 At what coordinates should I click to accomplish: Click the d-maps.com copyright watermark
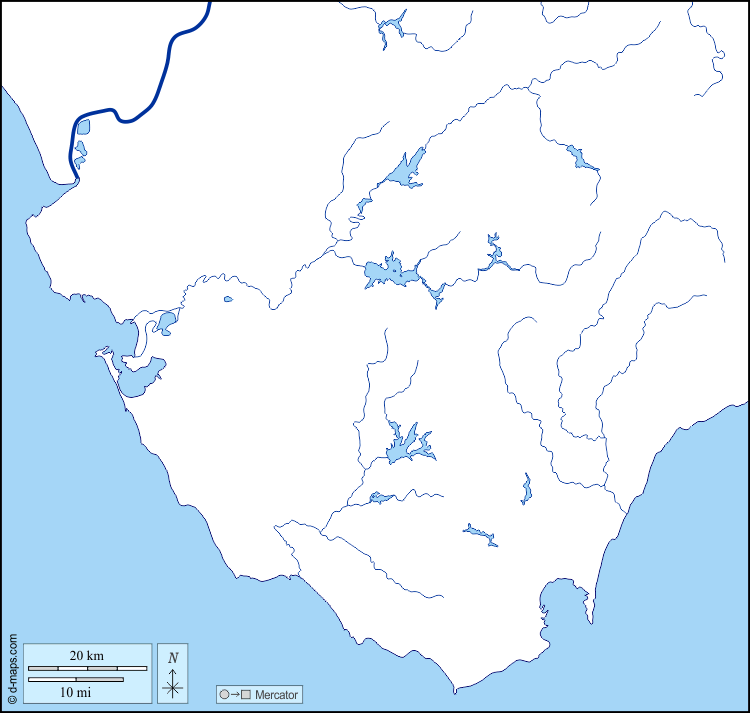pos(11,670)
